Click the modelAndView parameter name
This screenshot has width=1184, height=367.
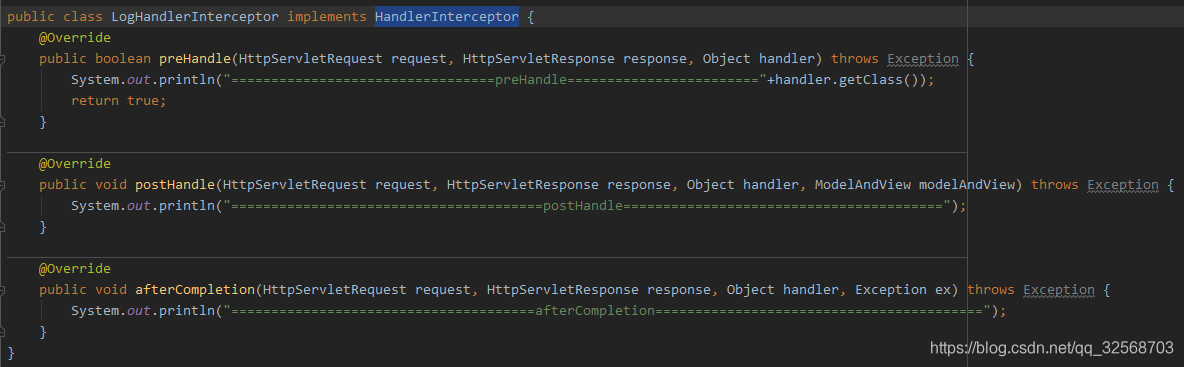tap(967, 185)
